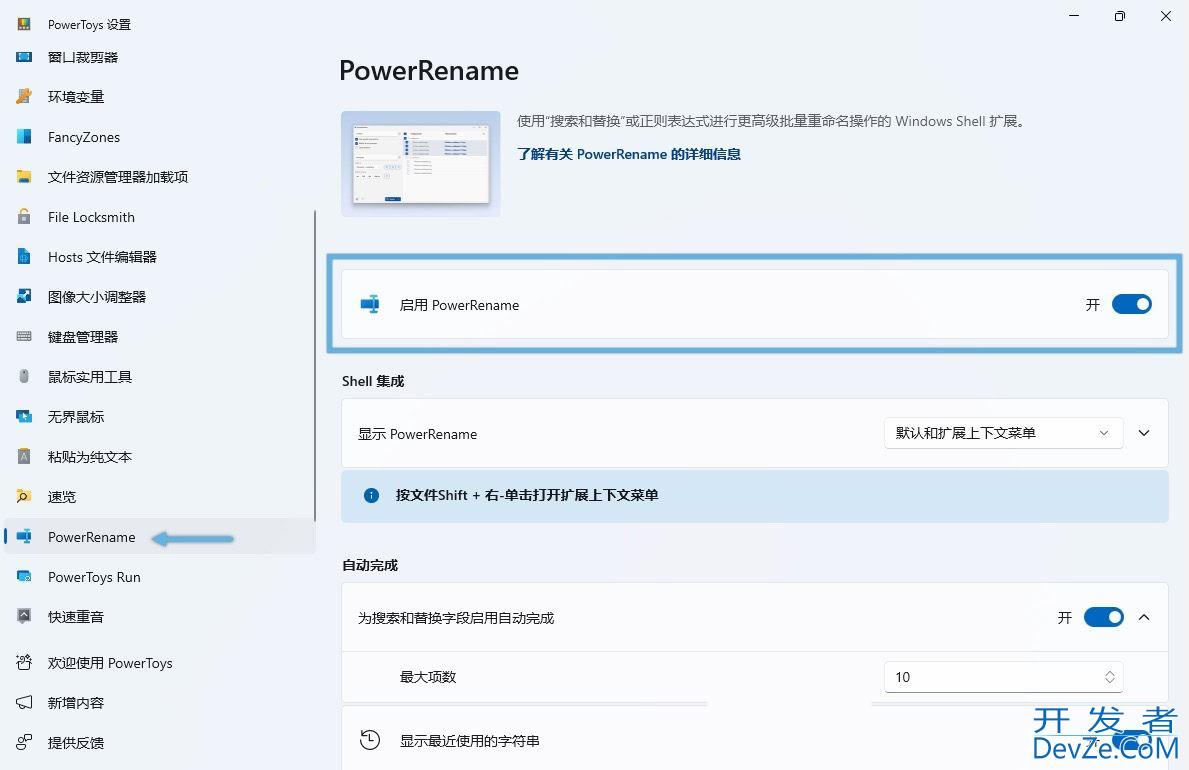This screenshot has height=770, width=1189.
Task: Go to 无界鼠标 settings
Action: coord(76,416)
